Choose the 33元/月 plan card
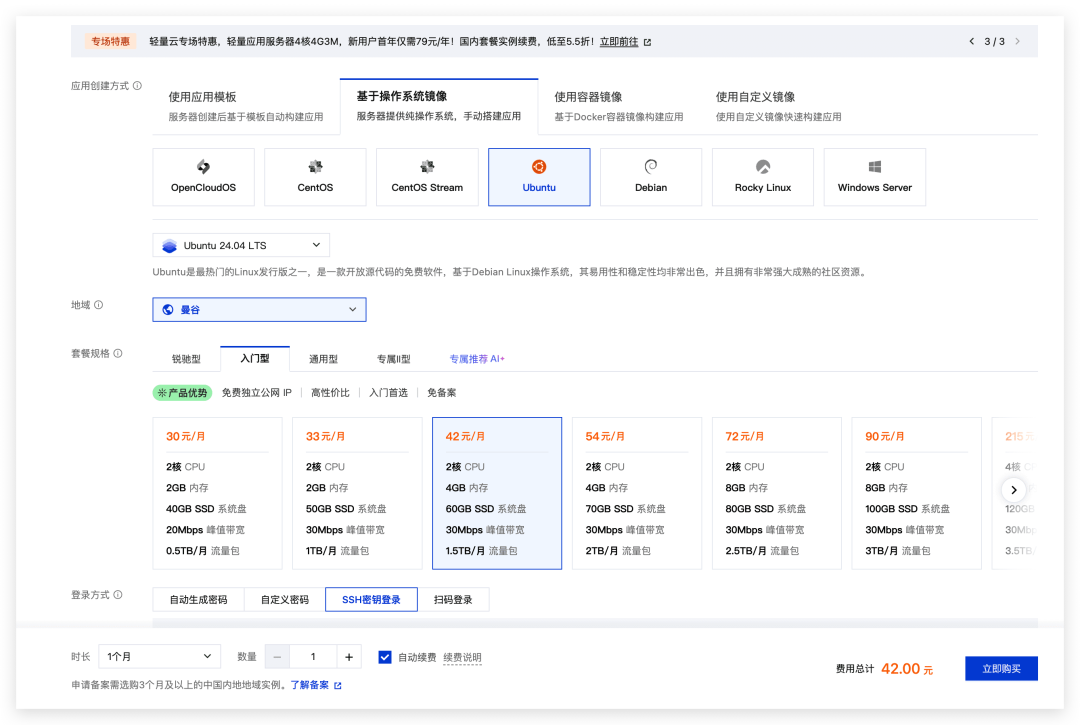Screen dimensions: 1080x725 (x=357, y=493)
